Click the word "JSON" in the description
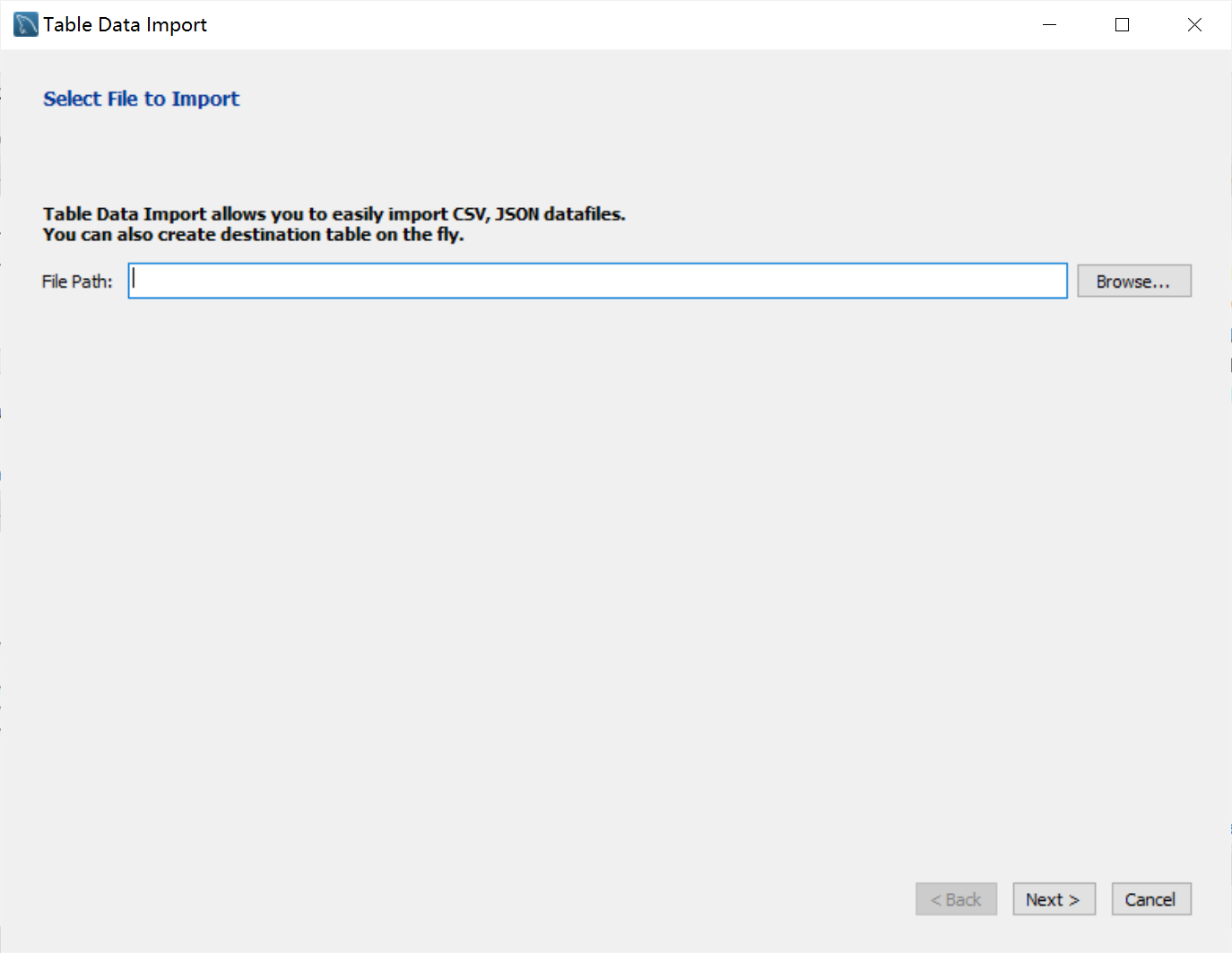Viewport: 1232px width, 953px height. point(517,214)
